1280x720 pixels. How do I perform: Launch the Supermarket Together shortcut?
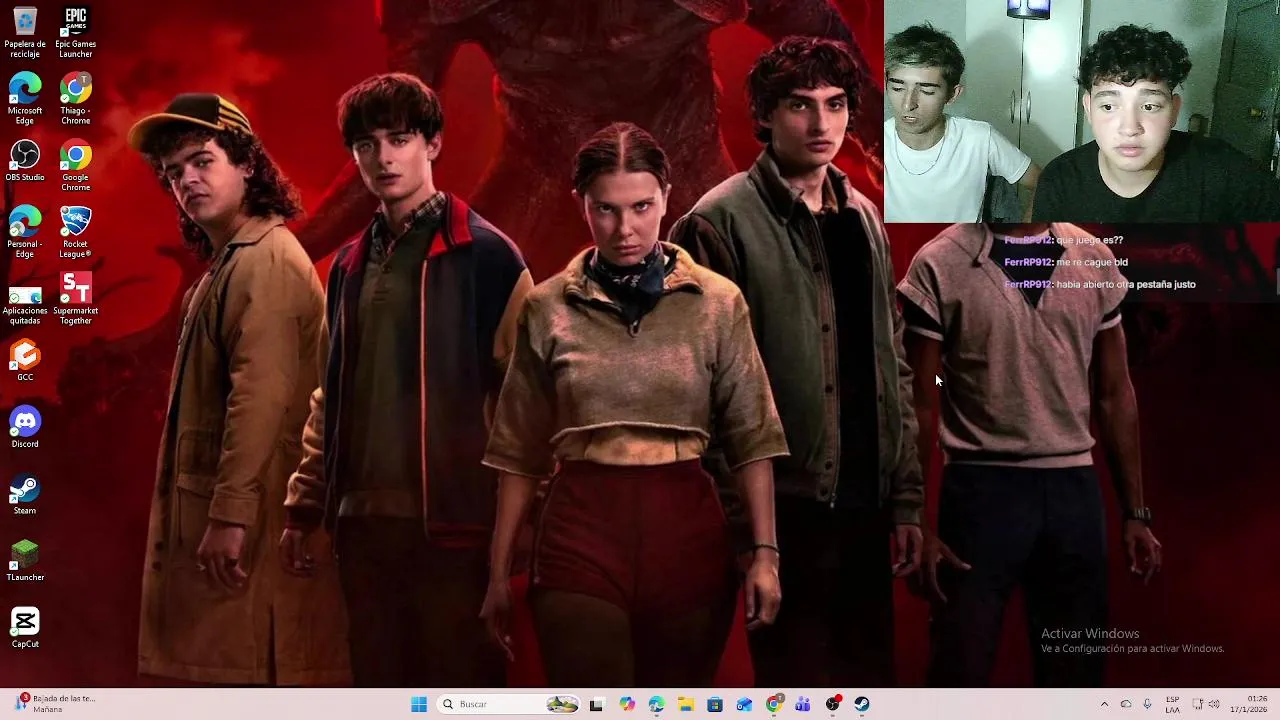(x=76, y=299)
